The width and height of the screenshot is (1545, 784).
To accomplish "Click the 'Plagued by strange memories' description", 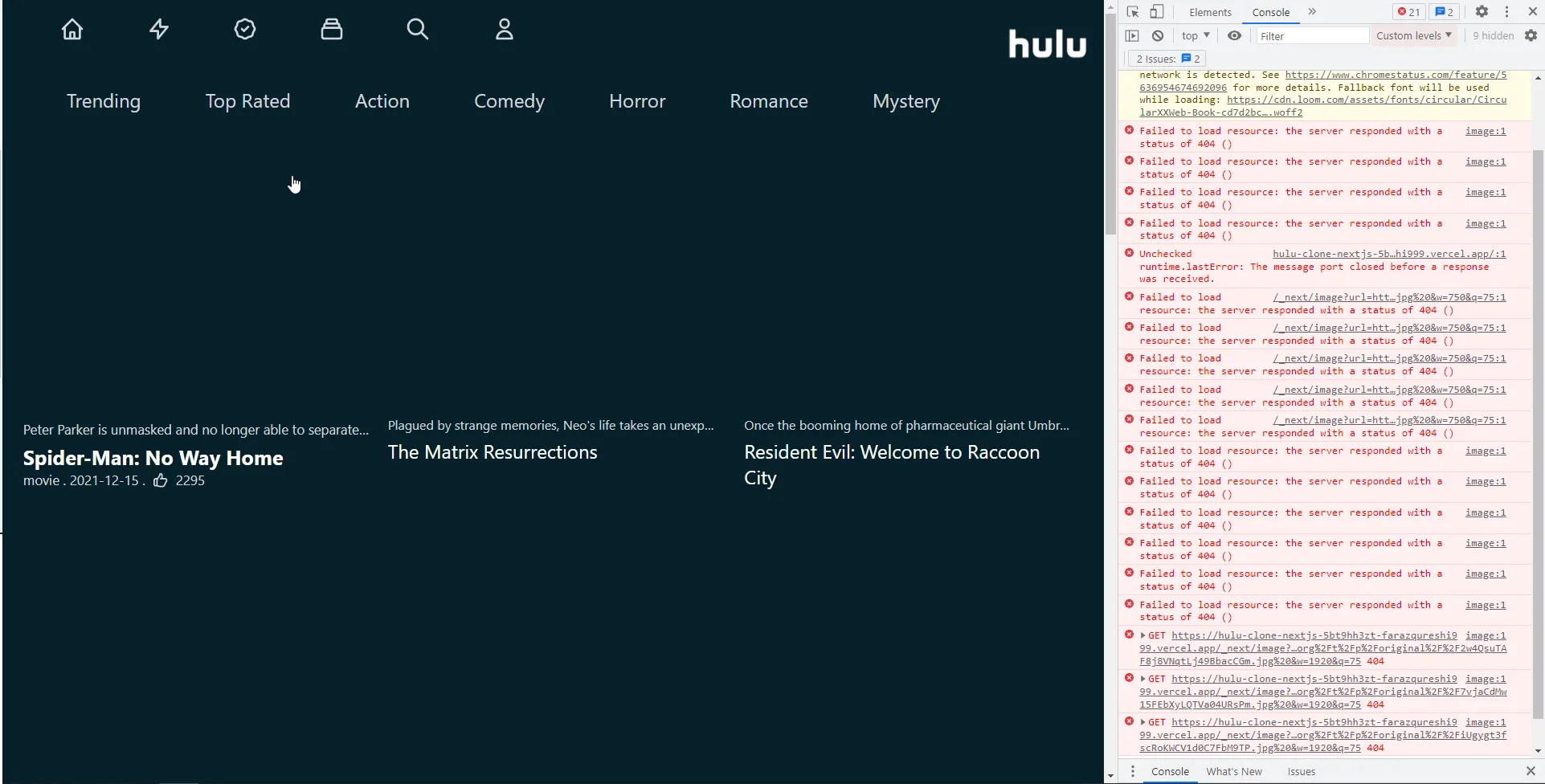I will [x=551, y=426].
